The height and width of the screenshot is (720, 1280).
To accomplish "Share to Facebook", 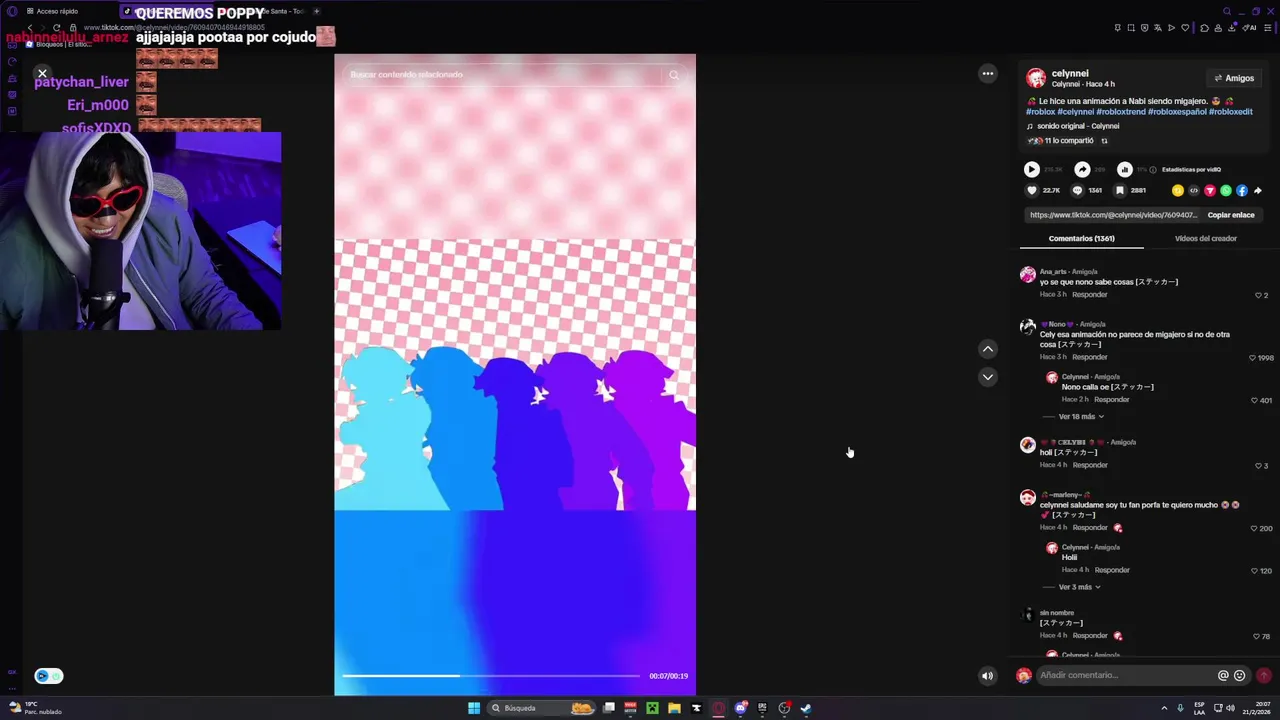I will pos(1241,191).
